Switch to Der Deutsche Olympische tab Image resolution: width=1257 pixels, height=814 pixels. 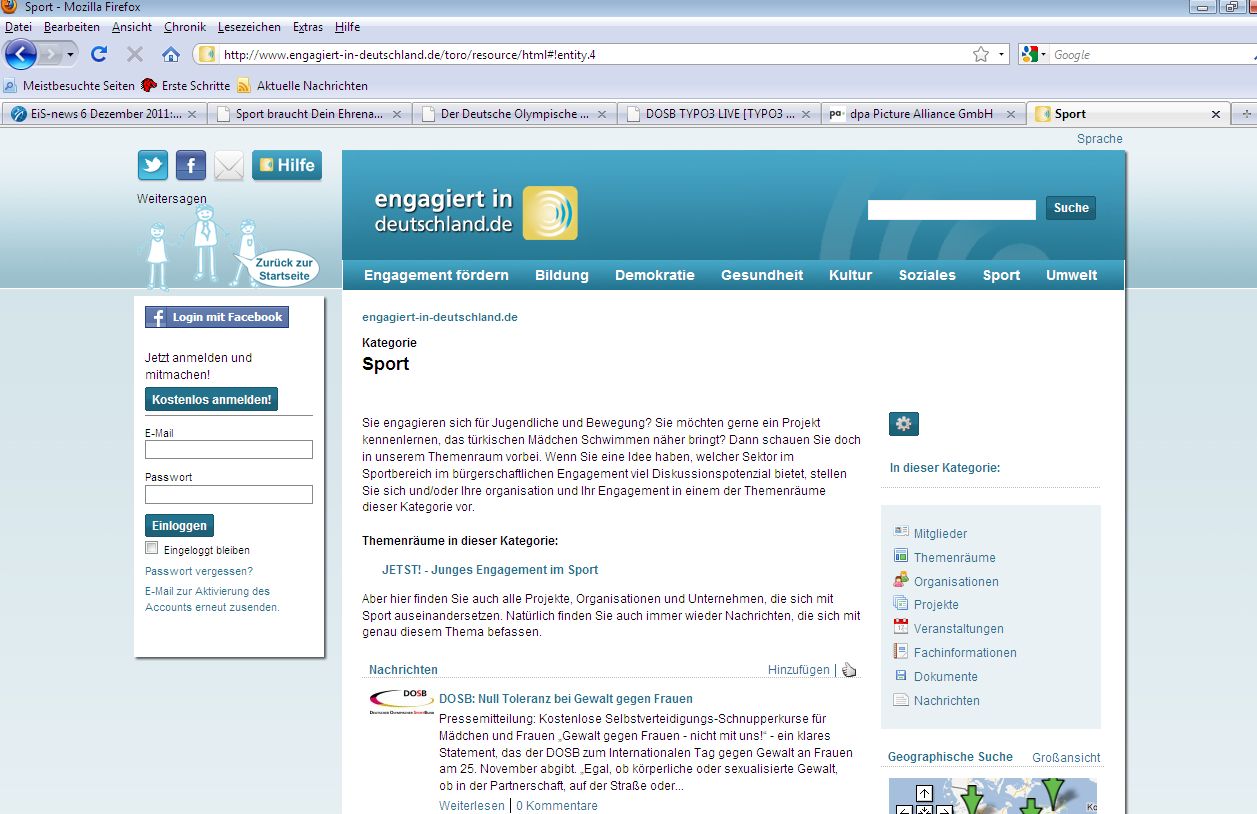(514, 114)
